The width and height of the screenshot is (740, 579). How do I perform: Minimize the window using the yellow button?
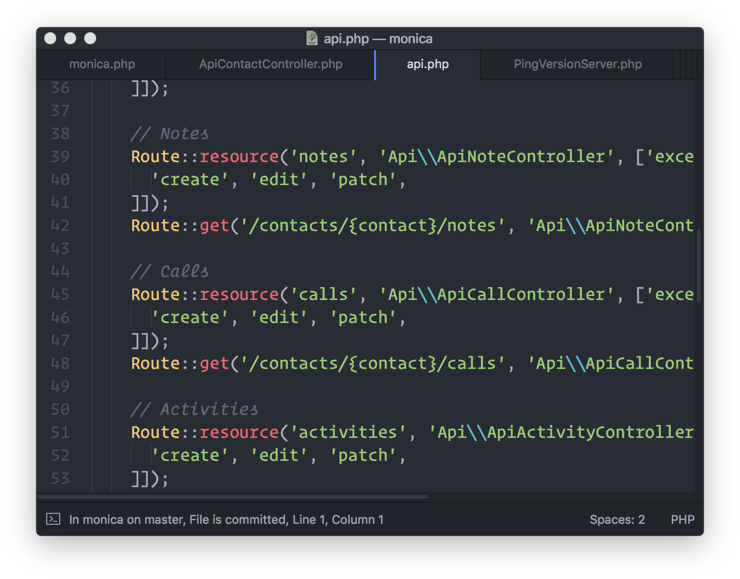pyautogui.click(x=70, y=39)
